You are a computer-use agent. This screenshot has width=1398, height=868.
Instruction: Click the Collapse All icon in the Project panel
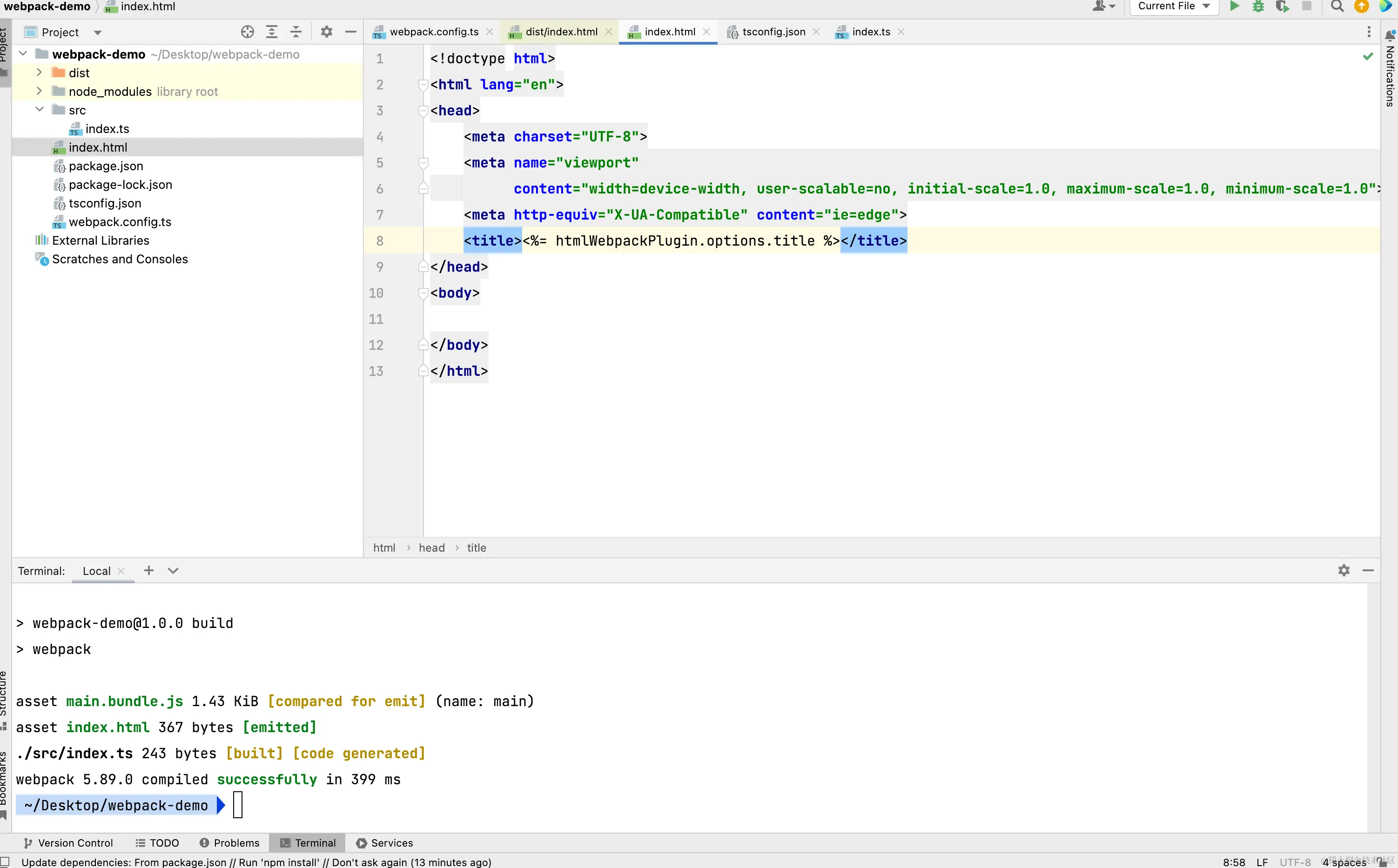click(296, 32)
